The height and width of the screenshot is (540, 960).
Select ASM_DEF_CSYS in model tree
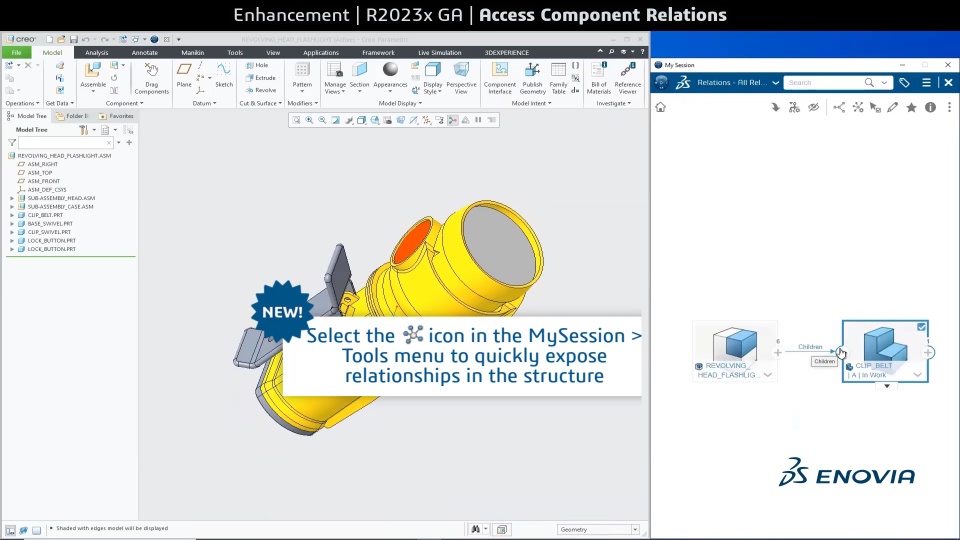[x=47, y=190]
